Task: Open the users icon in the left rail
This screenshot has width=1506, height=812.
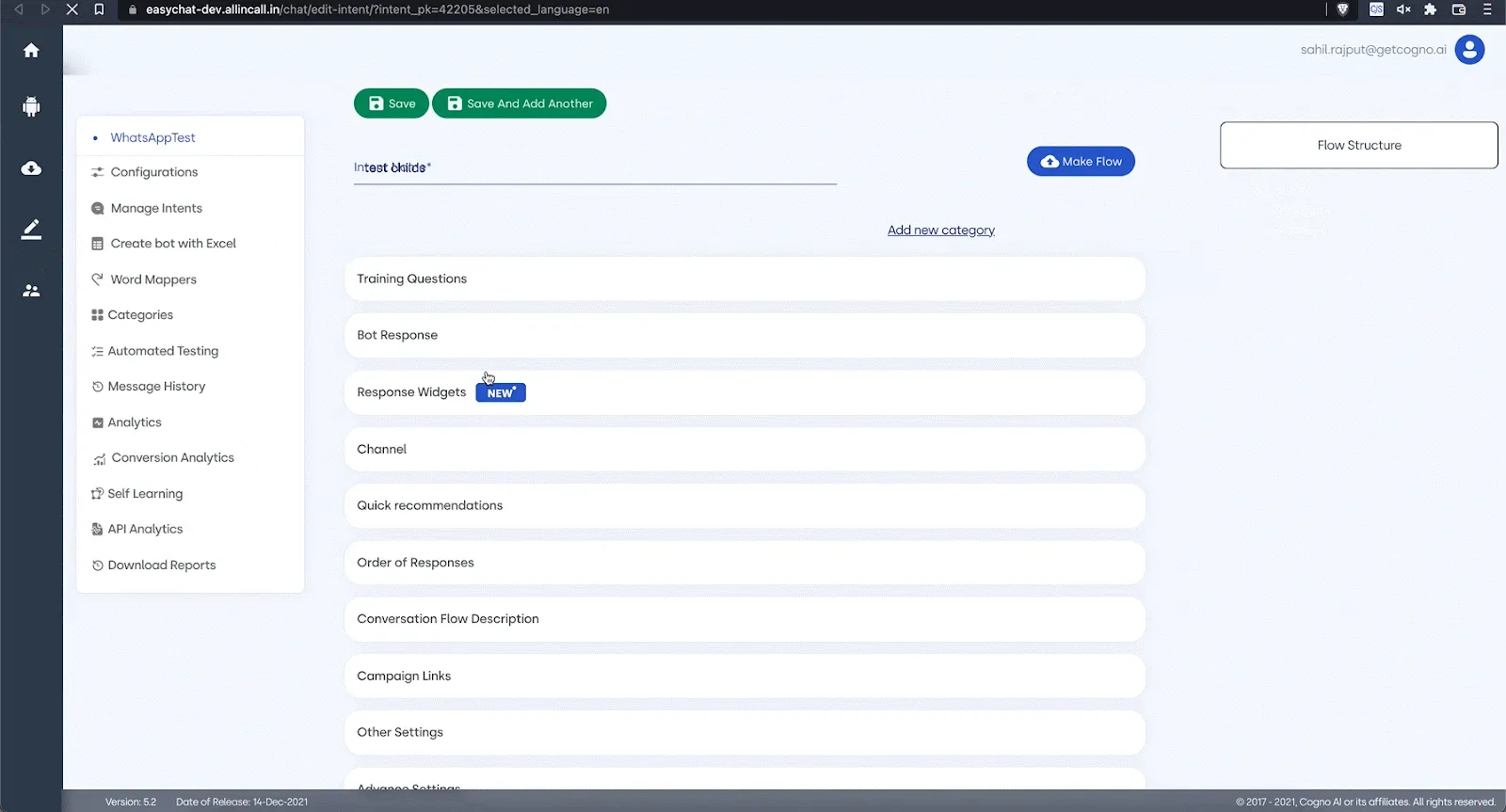Action: click(31, 291)
